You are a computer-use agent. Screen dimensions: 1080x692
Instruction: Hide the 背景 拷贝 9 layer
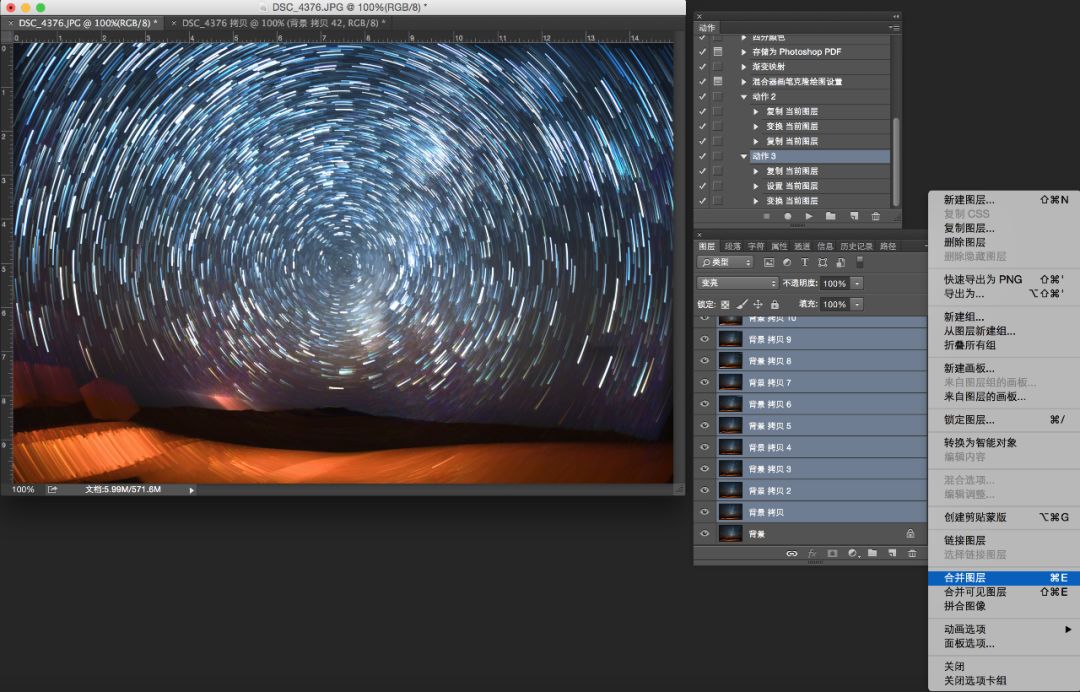click(x=705, y=340)
